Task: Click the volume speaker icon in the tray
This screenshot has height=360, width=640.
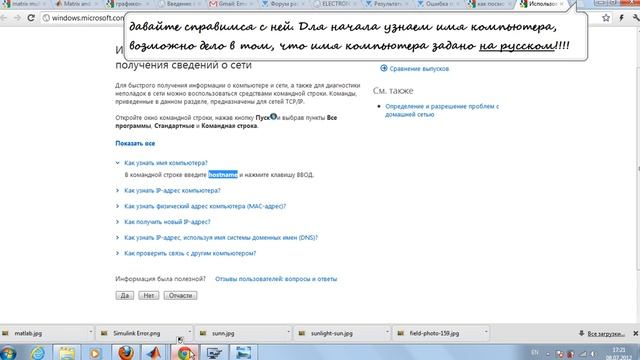Action: point(593,354)
